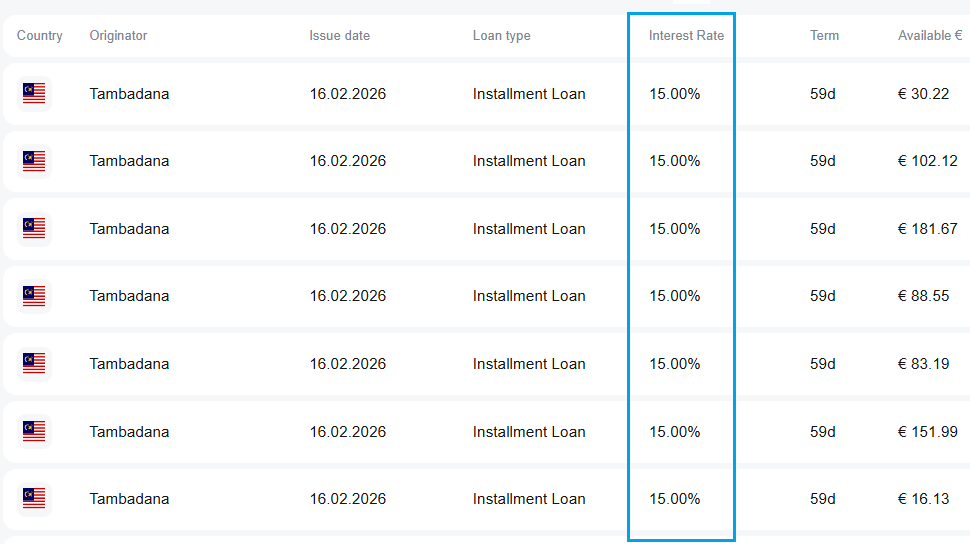Open Tambadana originator in the € 16.13 row
Image resolution: width=970 pixels, height=552 pixels.
click(x=129, y=499)
